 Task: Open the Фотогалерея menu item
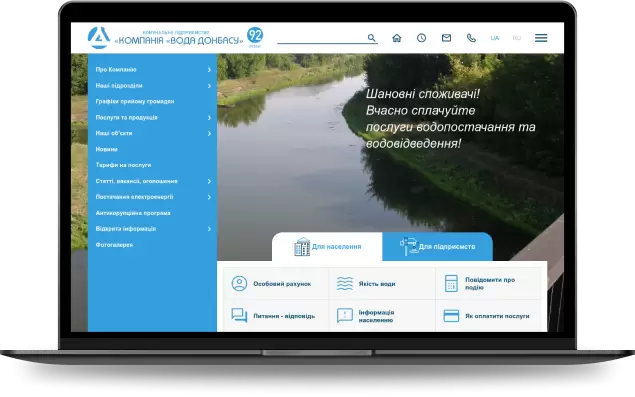(x=114, y=245)
